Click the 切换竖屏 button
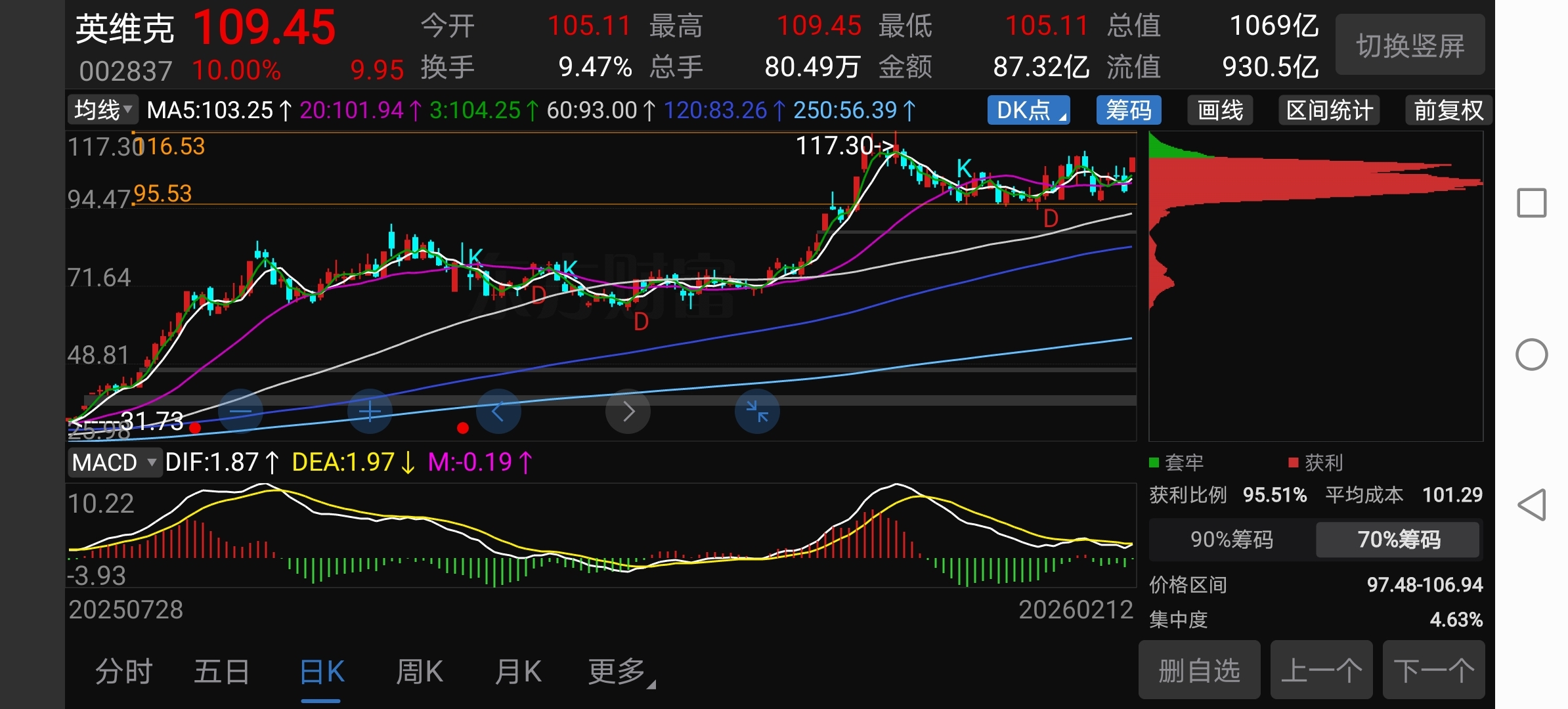The width and height of the screenshot is (1568, 709). pos(1410,45)
